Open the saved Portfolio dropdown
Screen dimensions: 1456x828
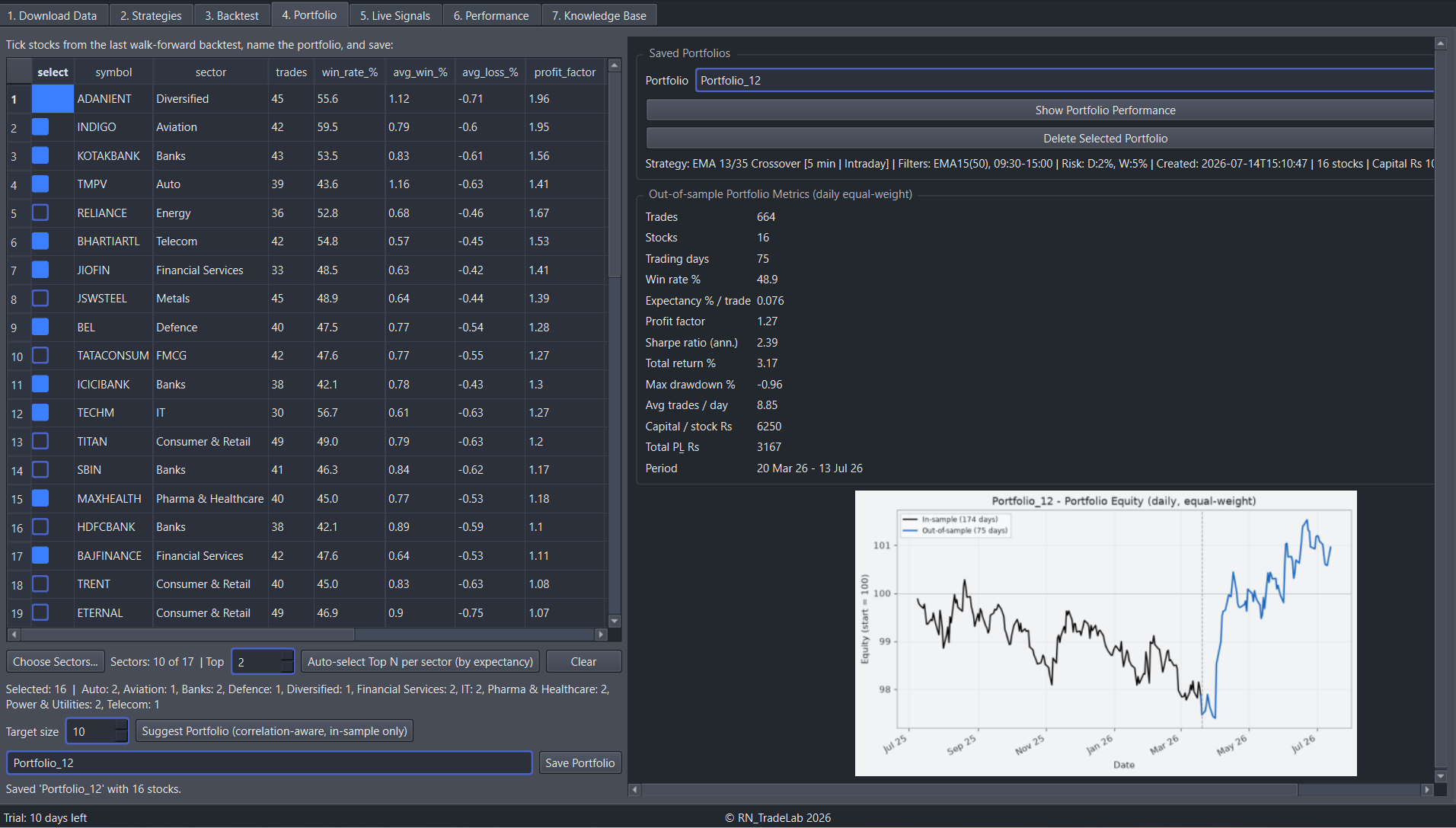click(1065, 81)
